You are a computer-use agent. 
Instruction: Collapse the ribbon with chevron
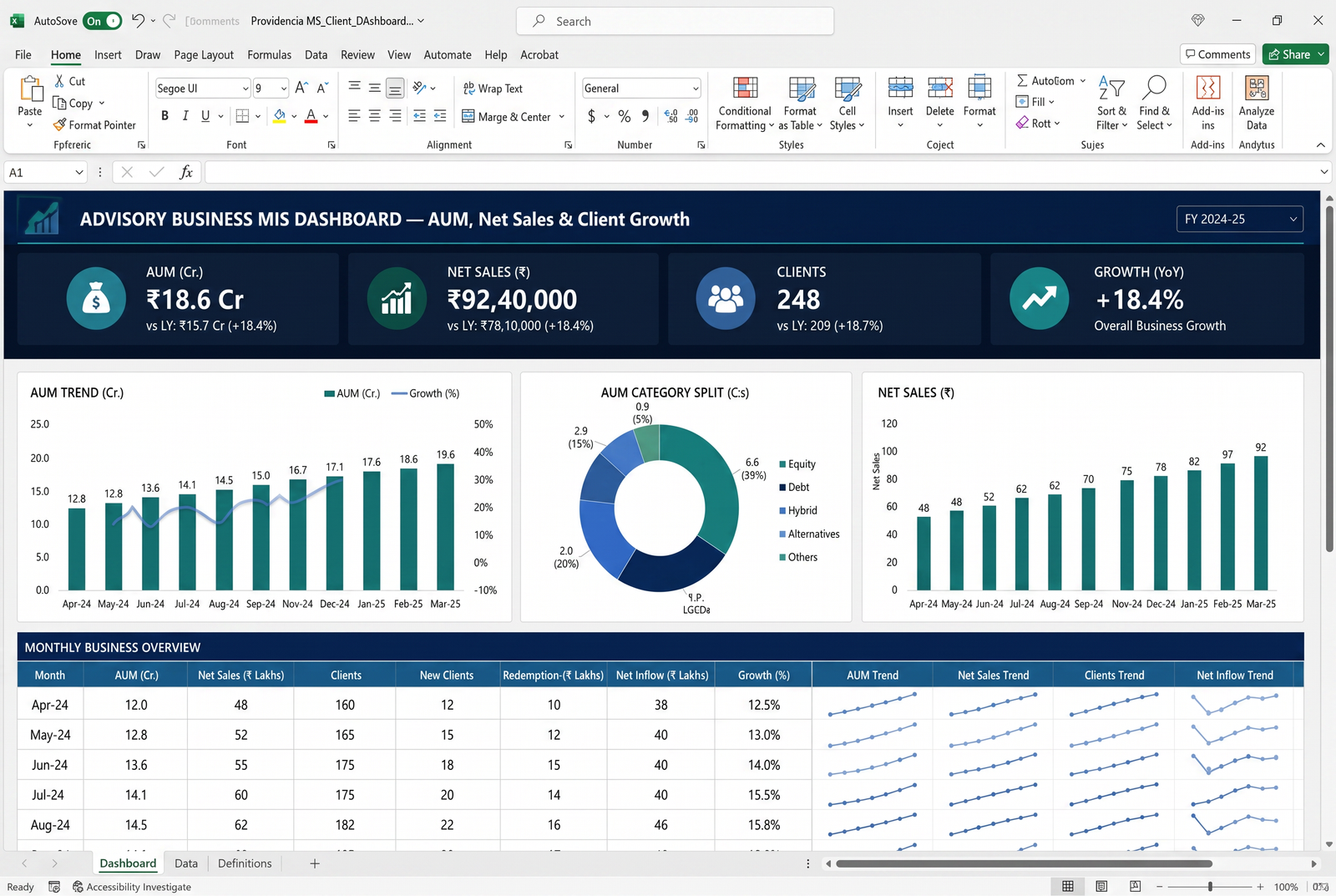(1320, 145)
